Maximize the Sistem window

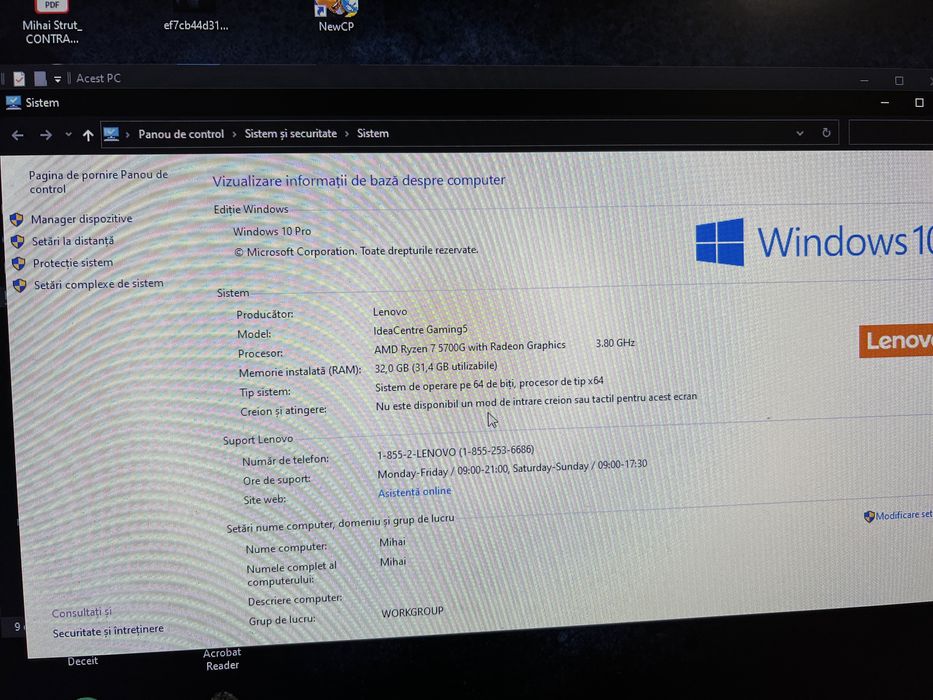tap(919, 103)
